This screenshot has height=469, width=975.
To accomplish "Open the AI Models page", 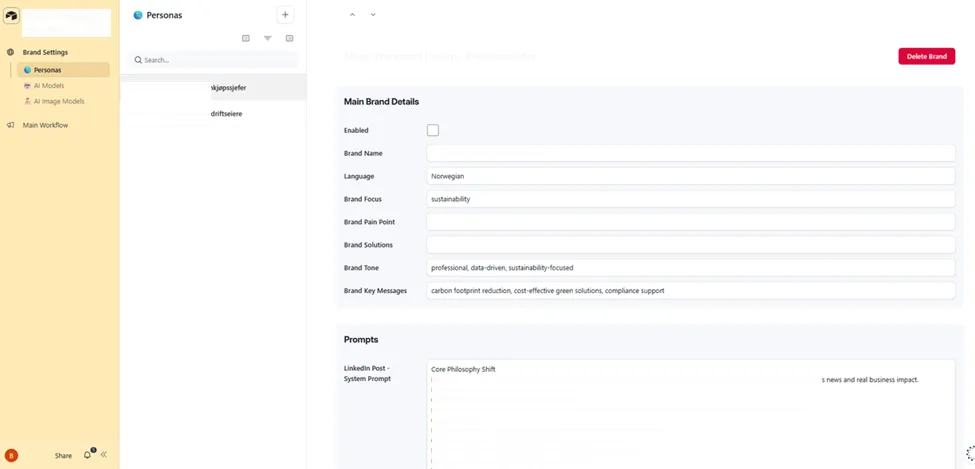I will (49, 86).
